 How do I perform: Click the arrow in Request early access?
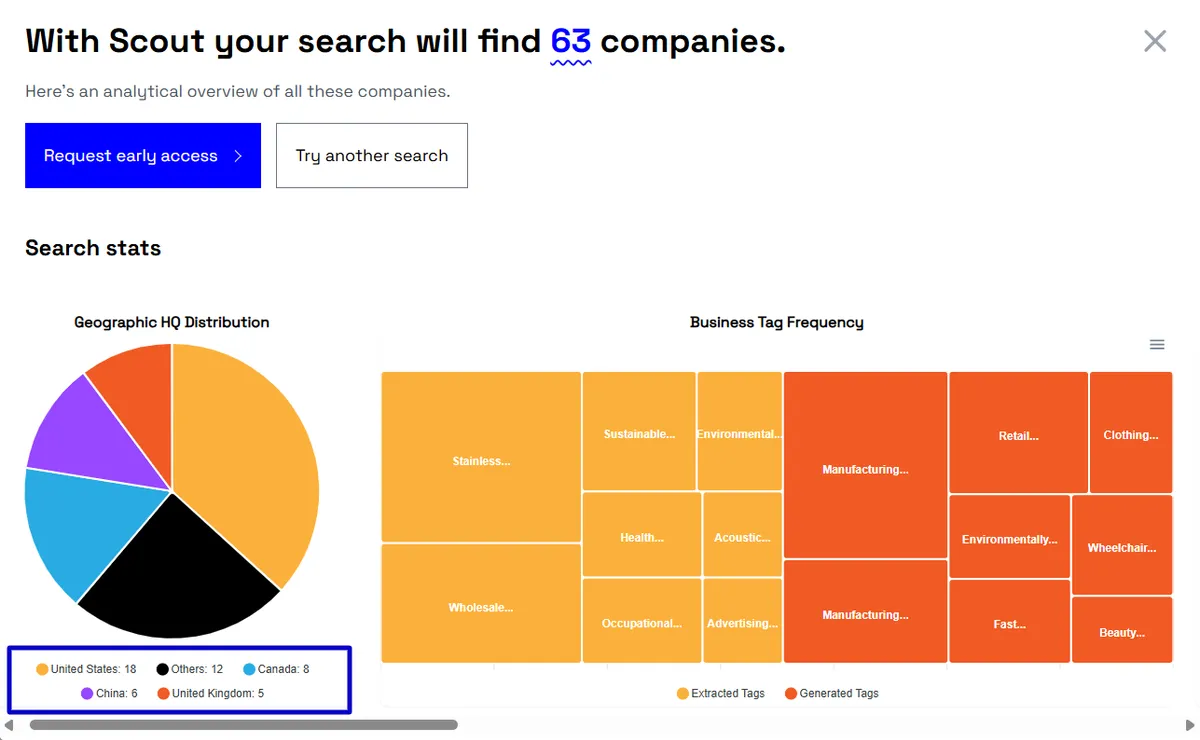pos(238,156)
